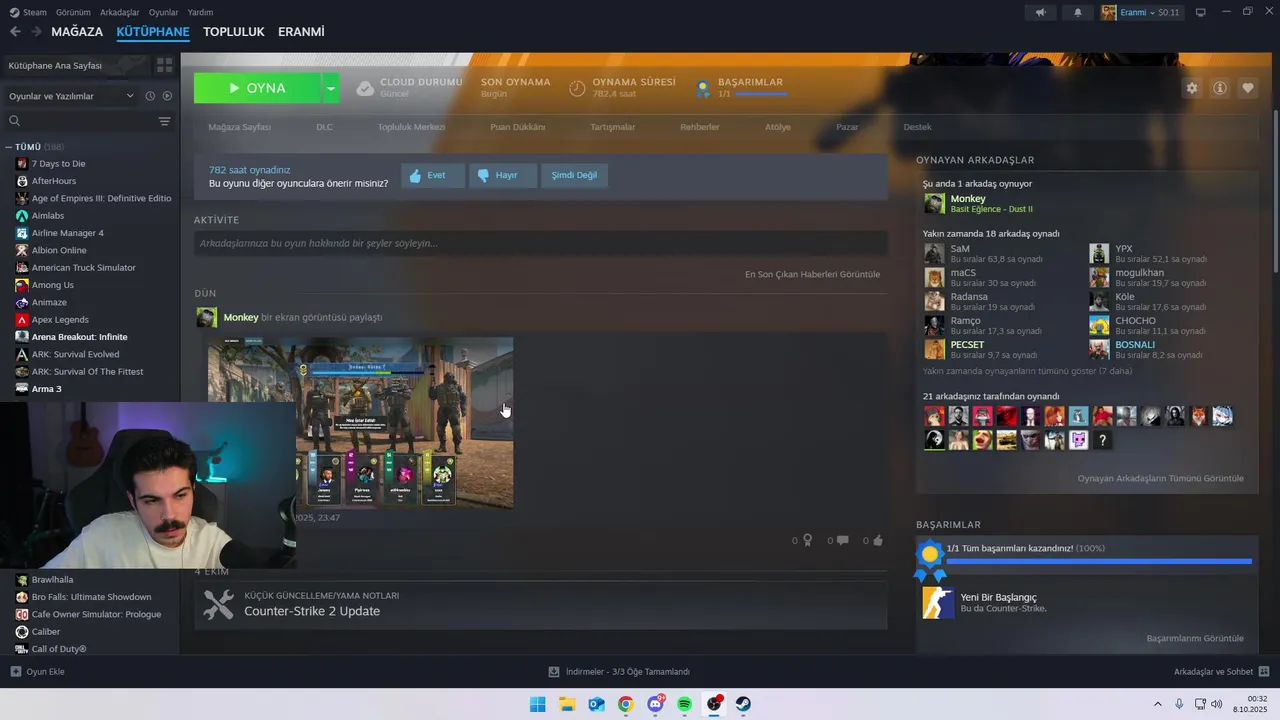Open Spotify from the taskbar
The width and height of the screenshot is (1280, 720).
coord(685,704)
